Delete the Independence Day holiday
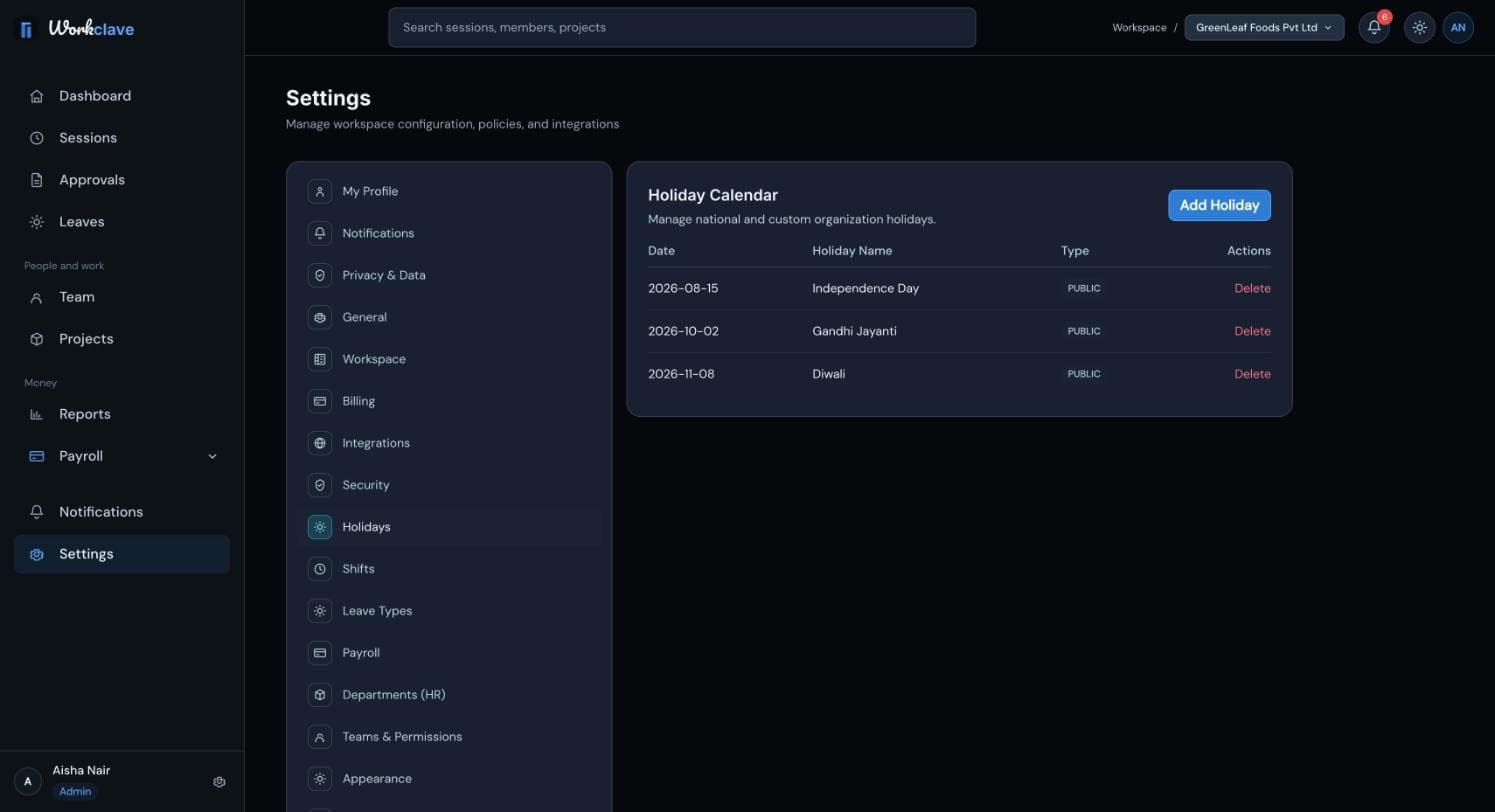1495x812 pixels. tap(1252, 288)
